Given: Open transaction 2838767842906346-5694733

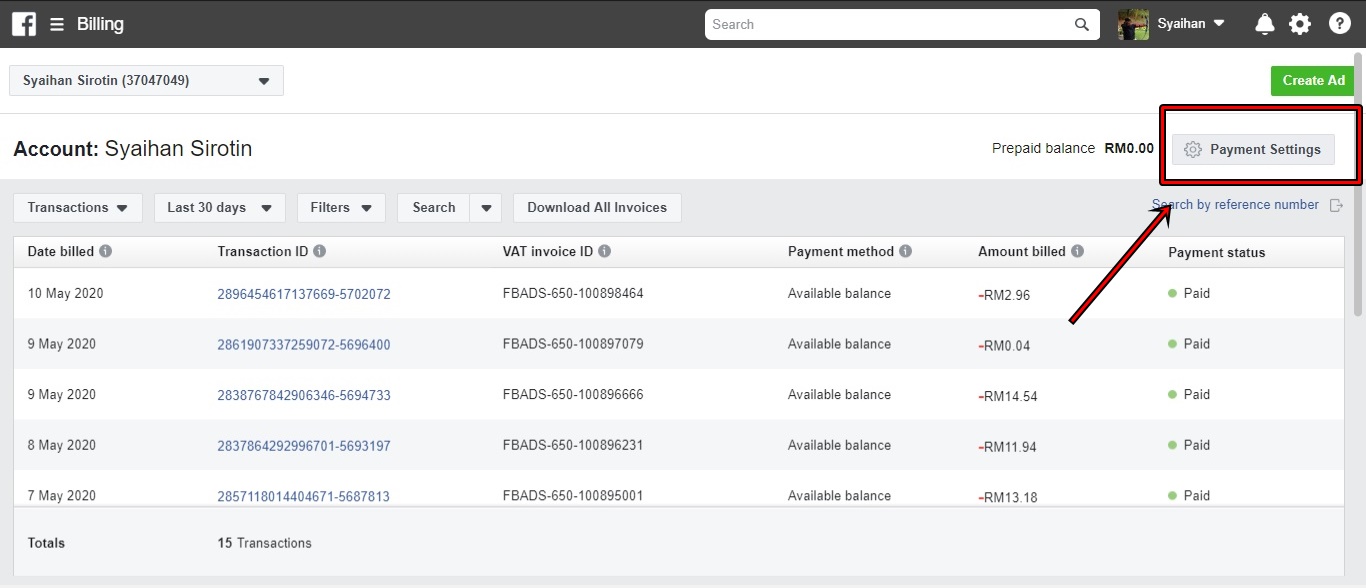Looking at the screenshot, I should pyautogui.click(x=304, y=395).
